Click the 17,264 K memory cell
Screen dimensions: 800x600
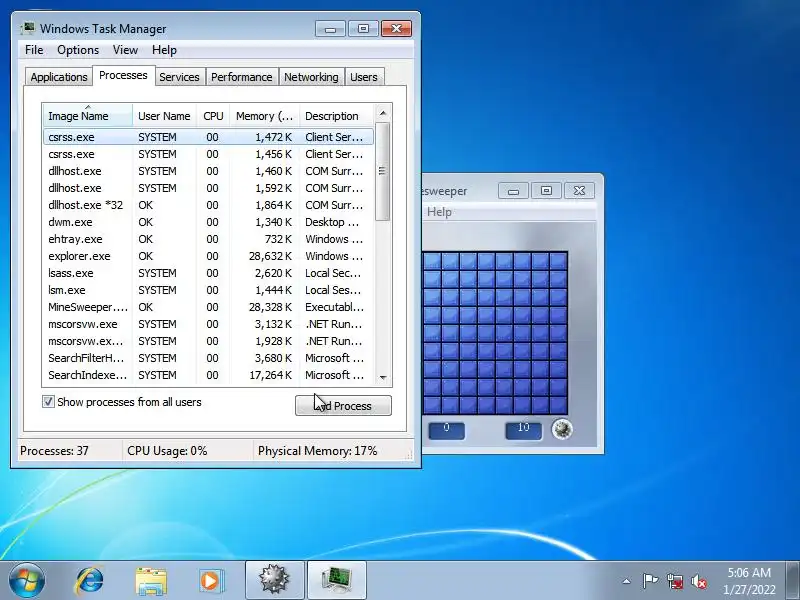(x=270, y=375)
